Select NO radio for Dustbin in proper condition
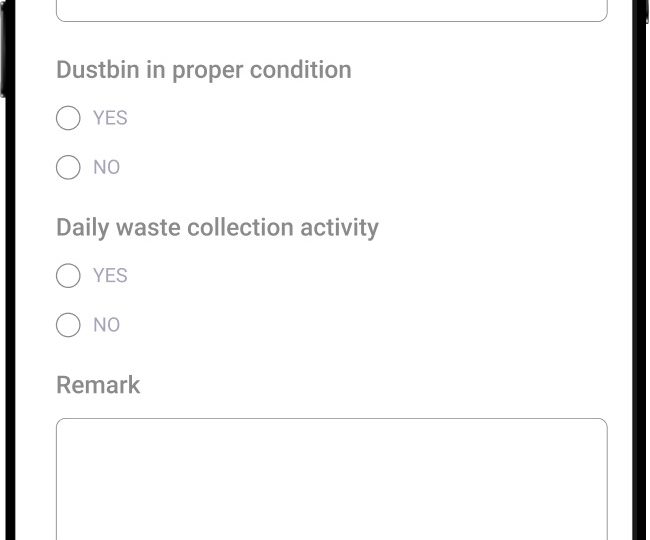Screen dimensions: 650x540 pos(68,167)
